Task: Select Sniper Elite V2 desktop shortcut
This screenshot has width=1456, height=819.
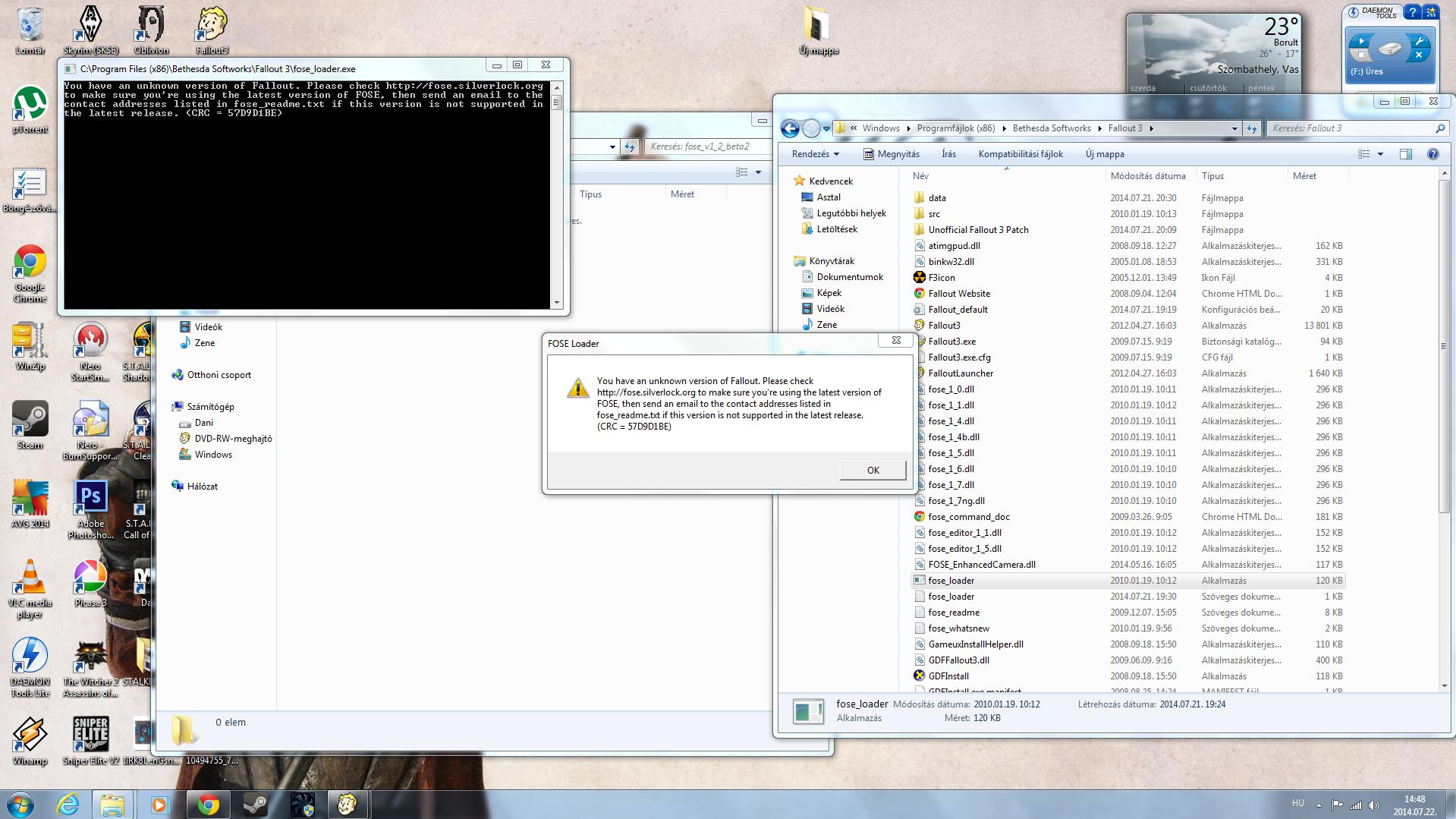Action: pyautogui.click(x=90, y=741)
